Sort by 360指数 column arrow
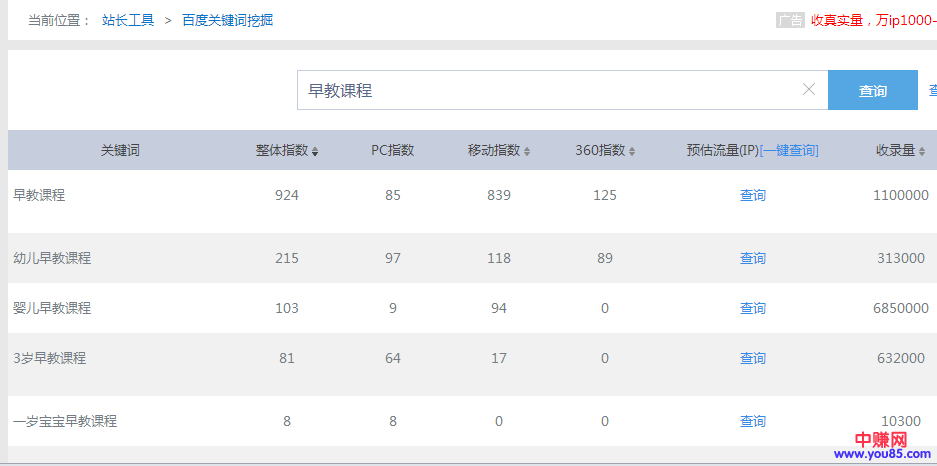The image size is (937, 466). click(632, 151)
